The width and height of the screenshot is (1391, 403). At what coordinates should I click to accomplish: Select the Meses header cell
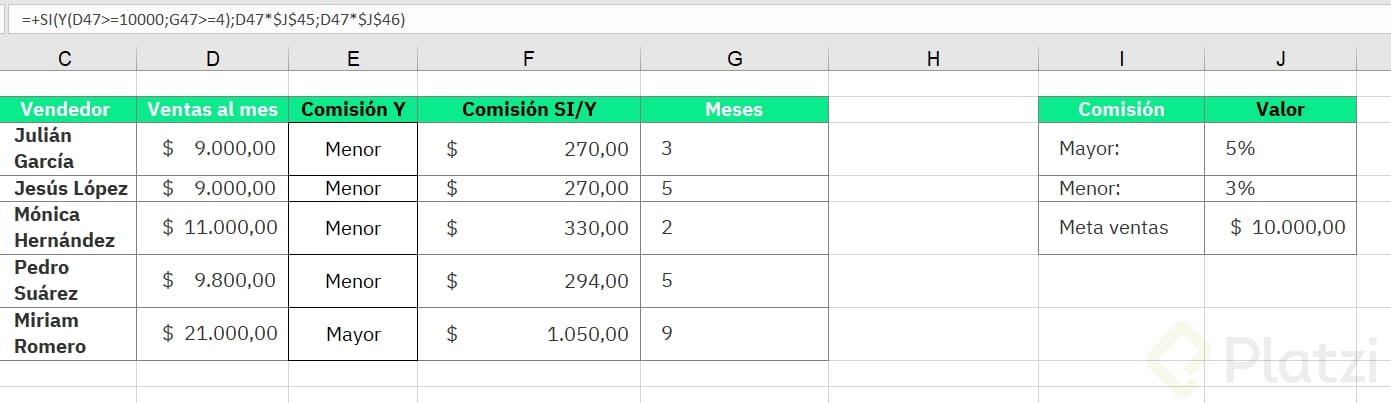734,109
